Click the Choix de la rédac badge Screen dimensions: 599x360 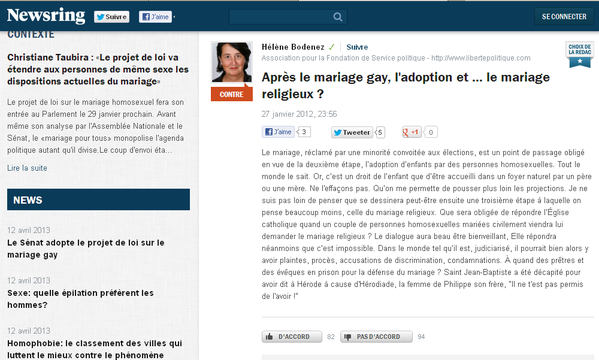[x=580, y=54]
